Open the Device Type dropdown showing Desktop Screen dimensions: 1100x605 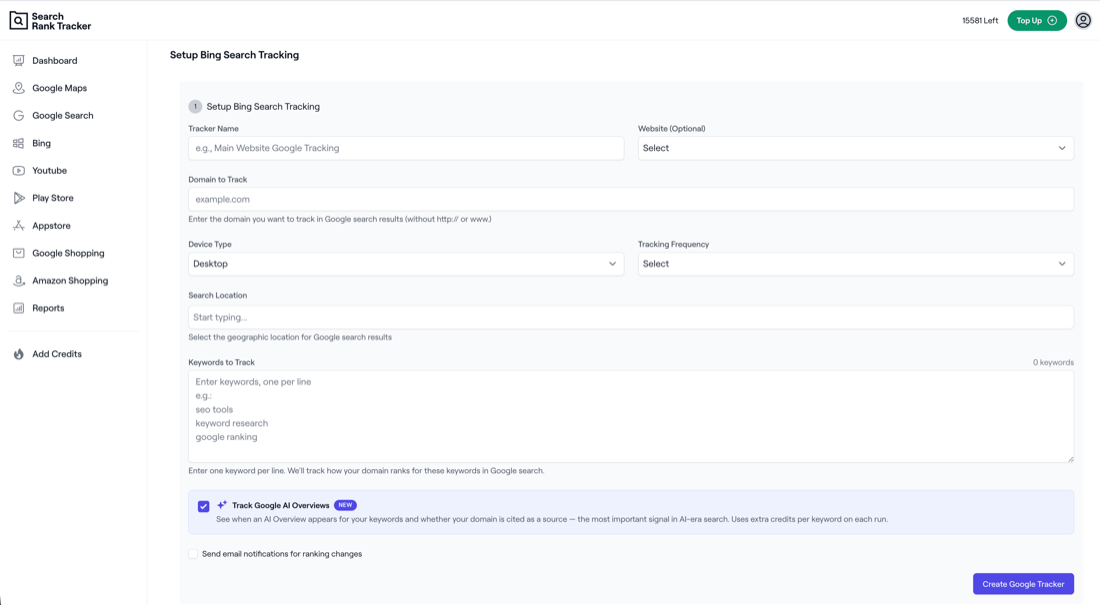tap(405, 264)
